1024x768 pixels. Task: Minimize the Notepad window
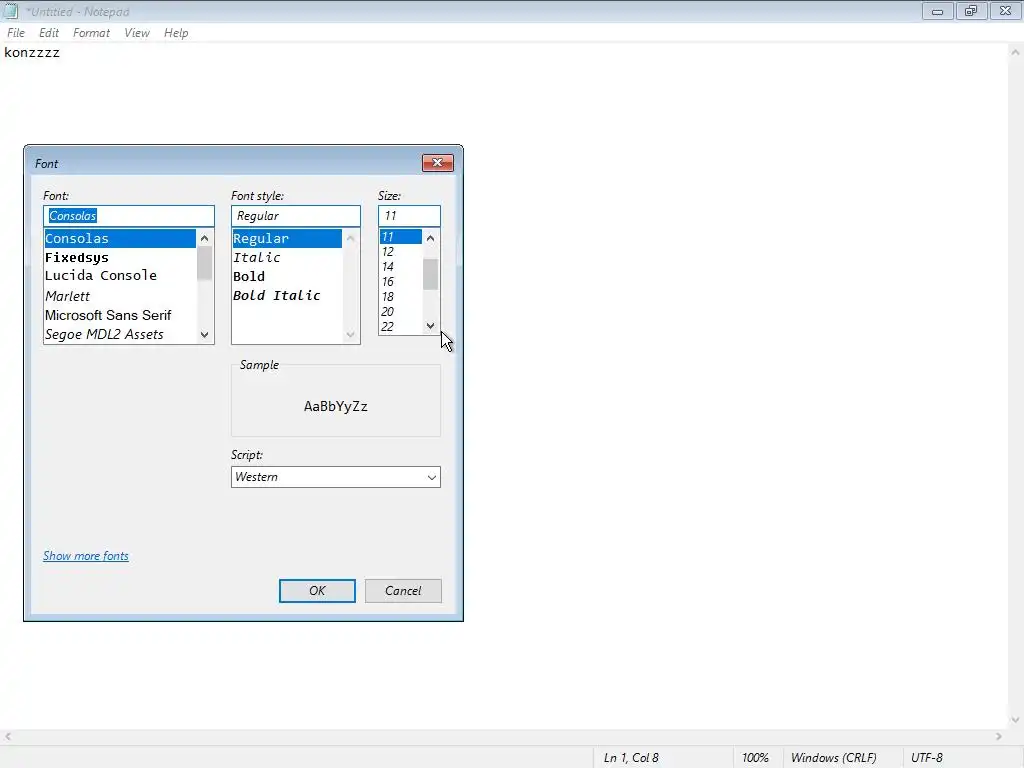937,11
